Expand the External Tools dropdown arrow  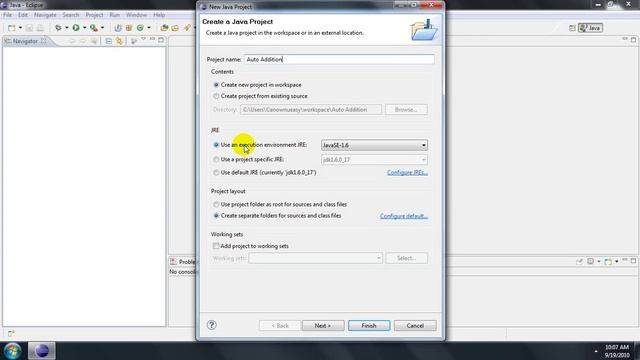102,28
